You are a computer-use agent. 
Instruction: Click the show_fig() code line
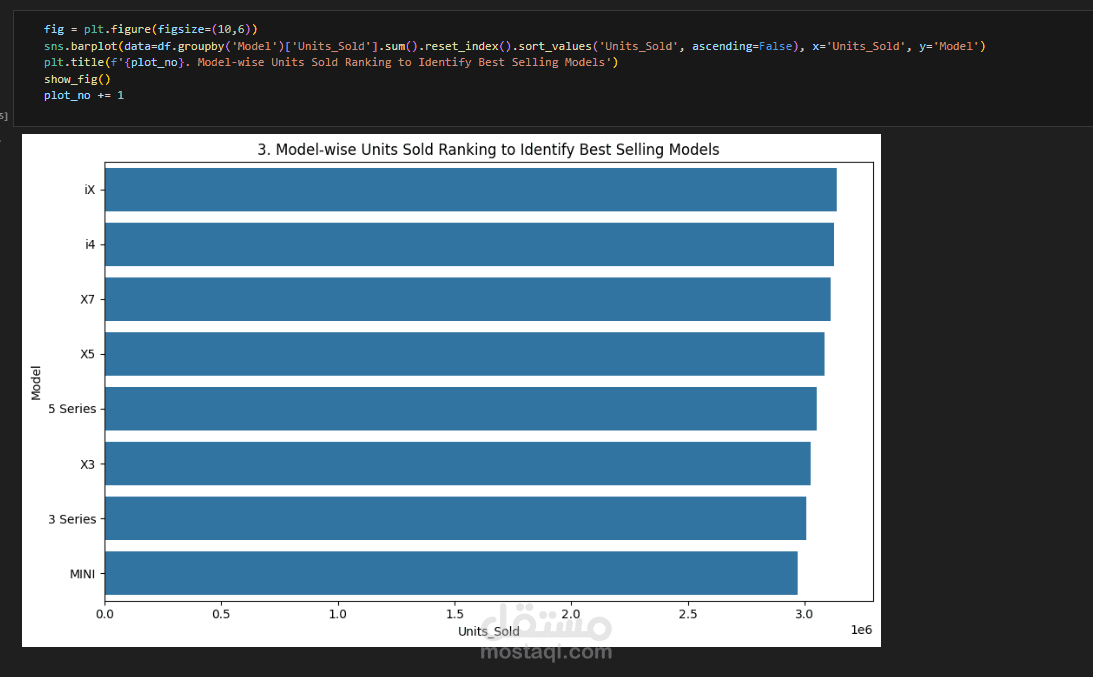[x=76, y=79]
